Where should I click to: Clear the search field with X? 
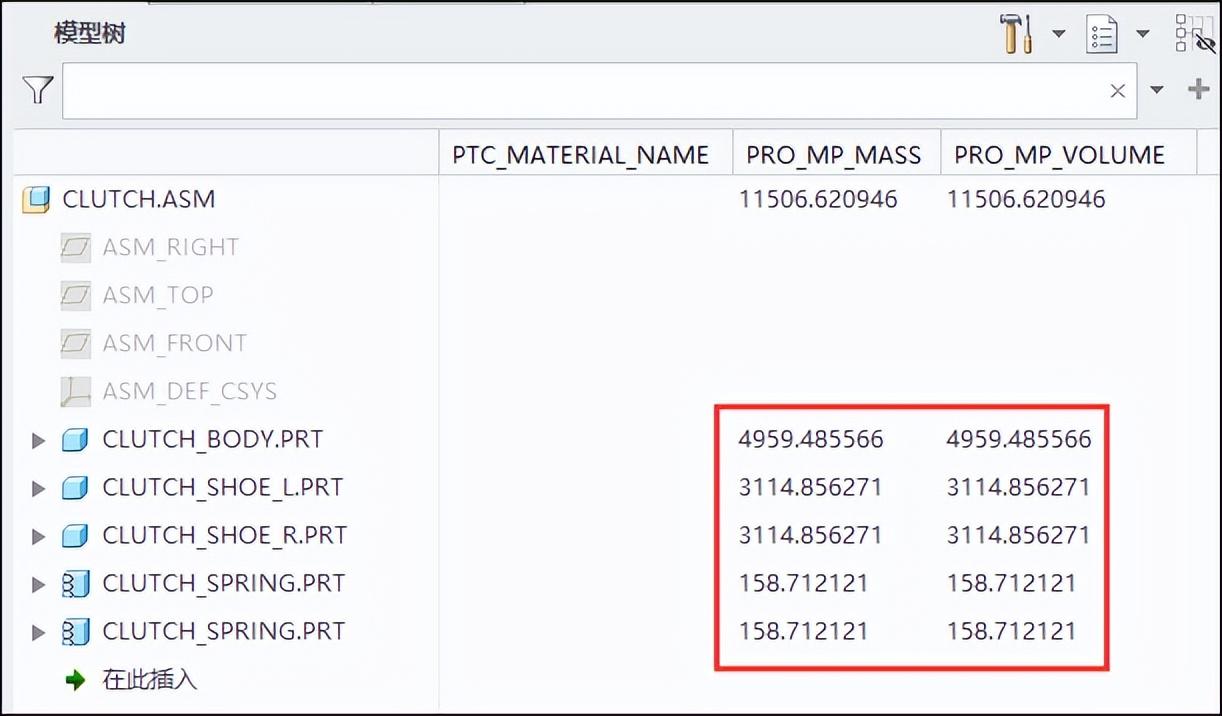coord(1117,91)
